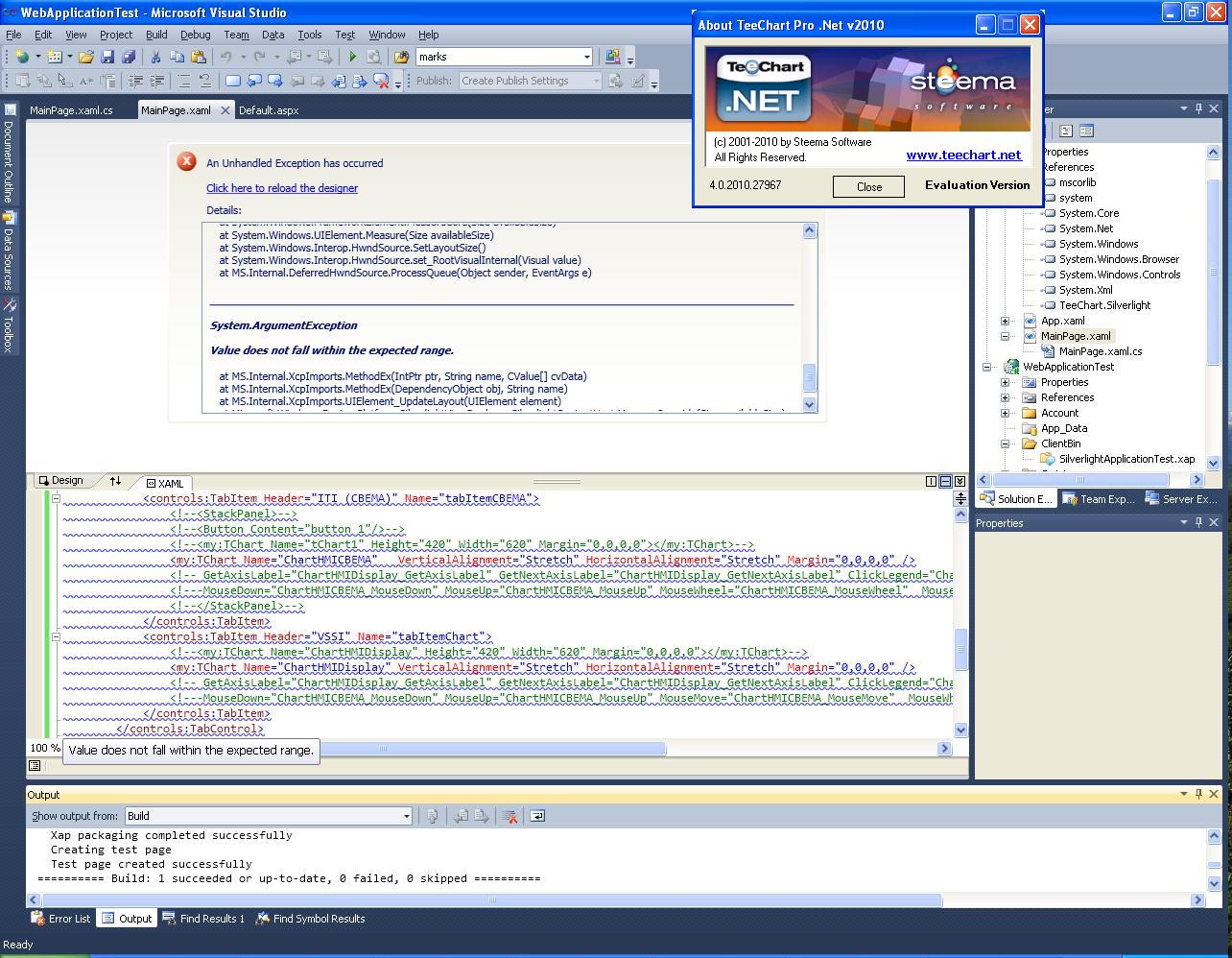Toggle a bookmark with the bookmark icon
This screenshot has width=1232, height=958.
pyautogui.click(x=233, y=81)
